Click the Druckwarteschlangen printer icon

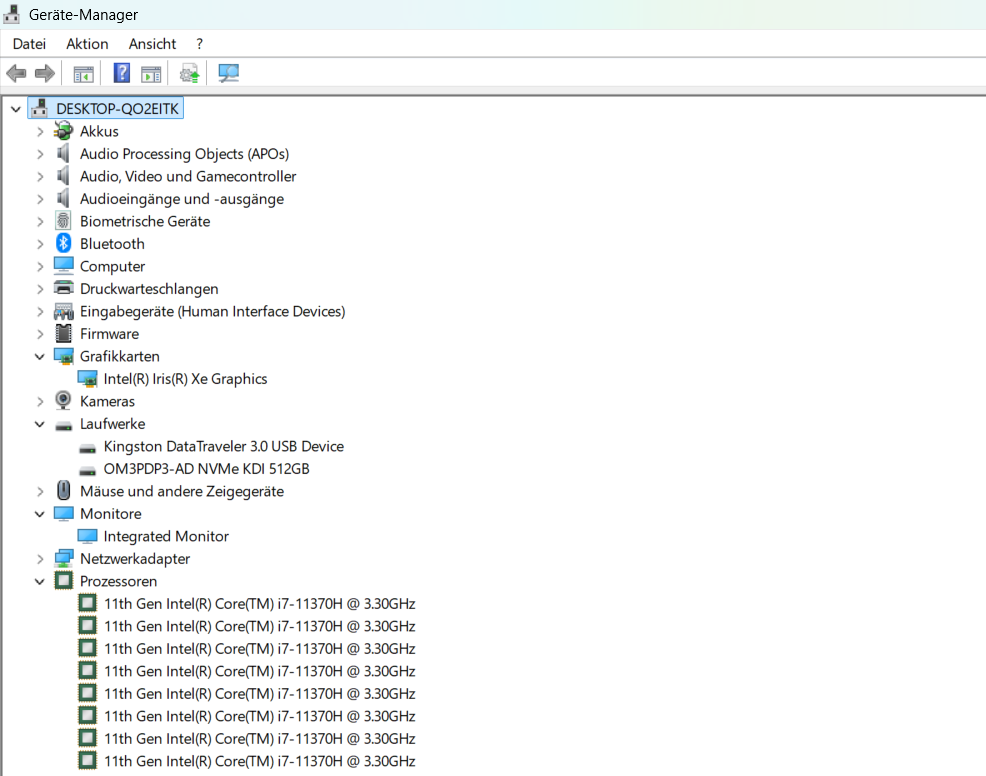(x=64, y=288)
